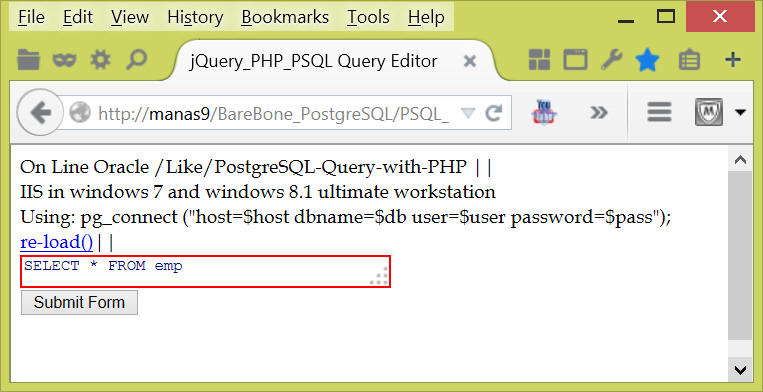Viewport: 763px width, 392px height.
Task: Click the window panel icon
Action: pos(575,60)
